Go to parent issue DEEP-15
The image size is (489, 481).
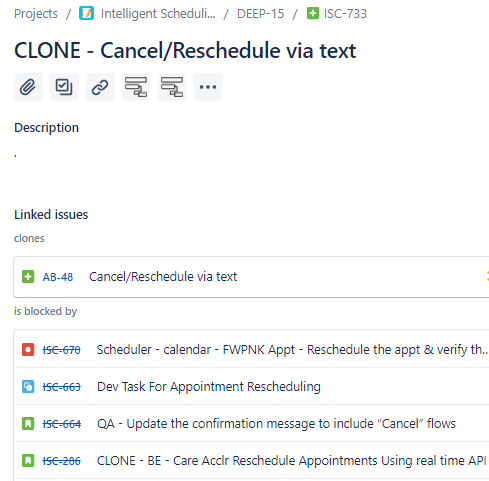click(x=261, y=14)
